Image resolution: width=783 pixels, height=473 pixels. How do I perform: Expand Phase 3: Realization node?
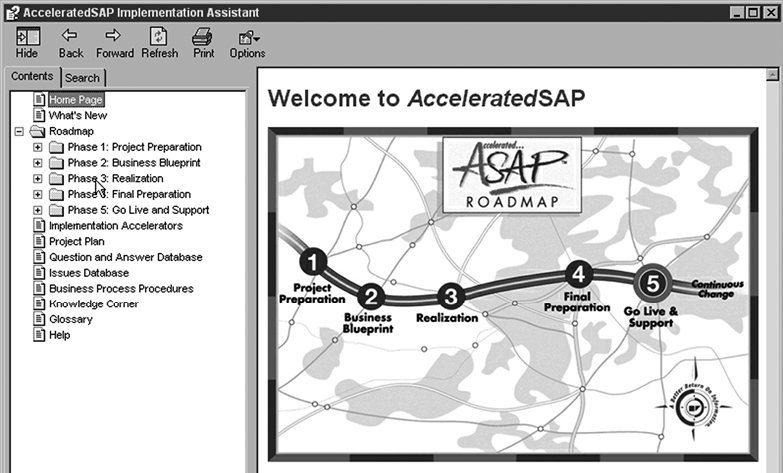(x=37, y=179)
